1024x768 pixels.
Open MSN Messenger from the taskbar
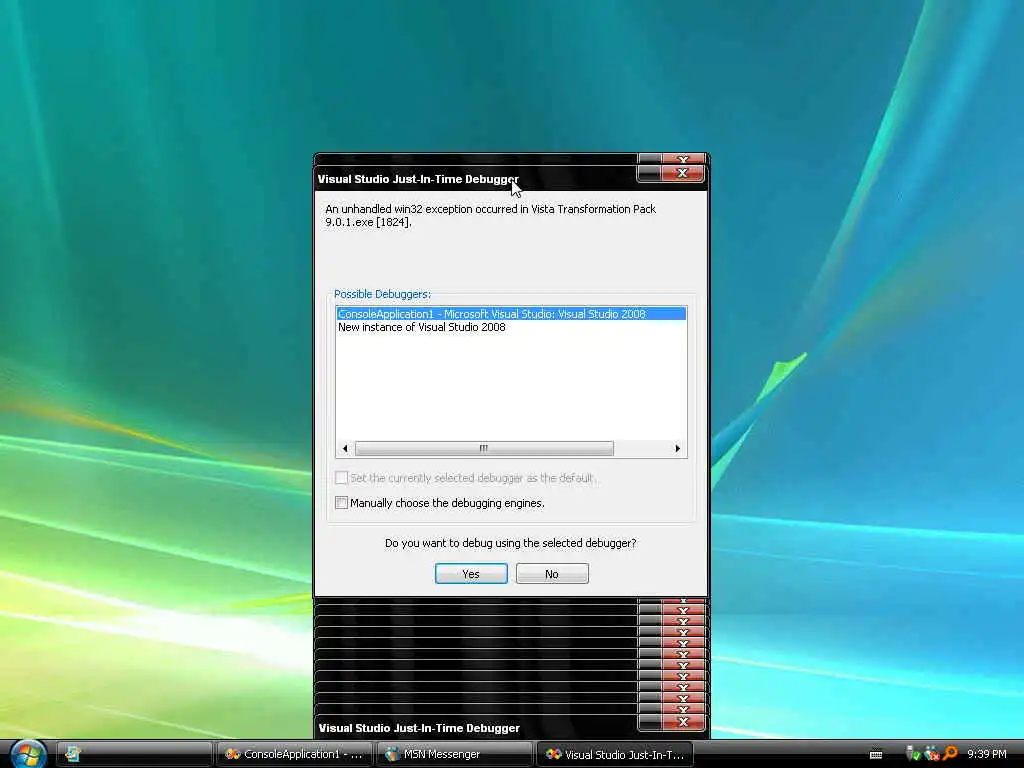(455, 754)
